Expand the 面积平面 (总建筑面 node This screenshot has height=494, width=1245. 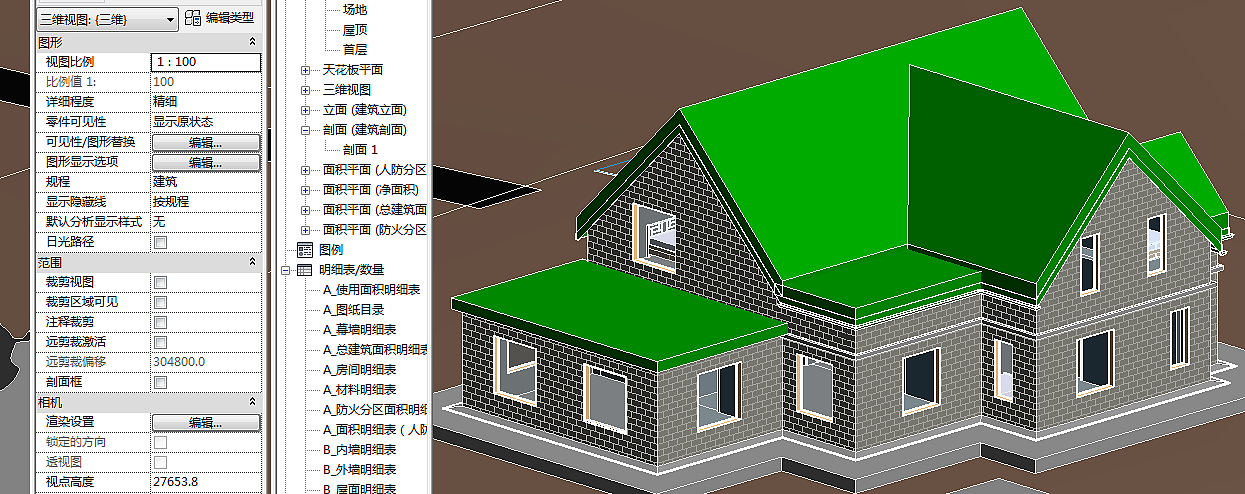306,210
